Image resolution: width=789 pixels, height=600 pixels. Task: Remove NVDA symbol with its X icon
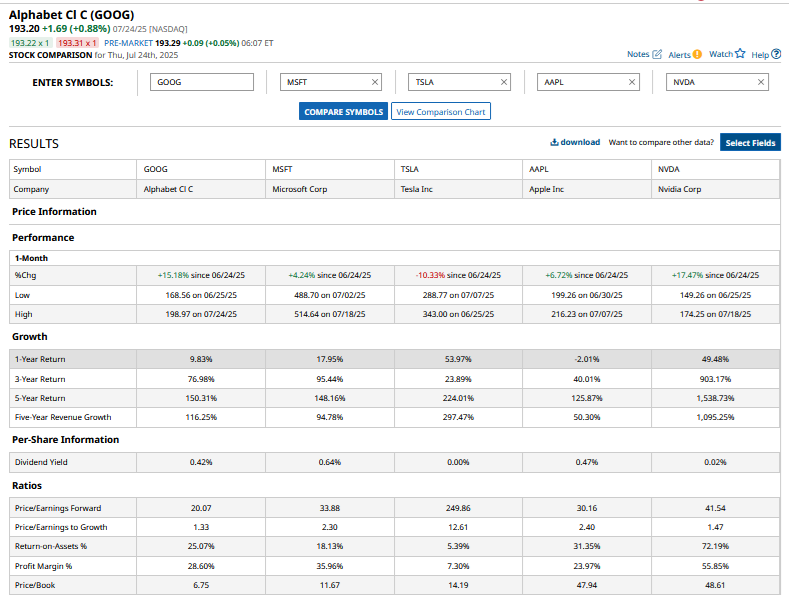pyautogui.click(x=761, y=82)
